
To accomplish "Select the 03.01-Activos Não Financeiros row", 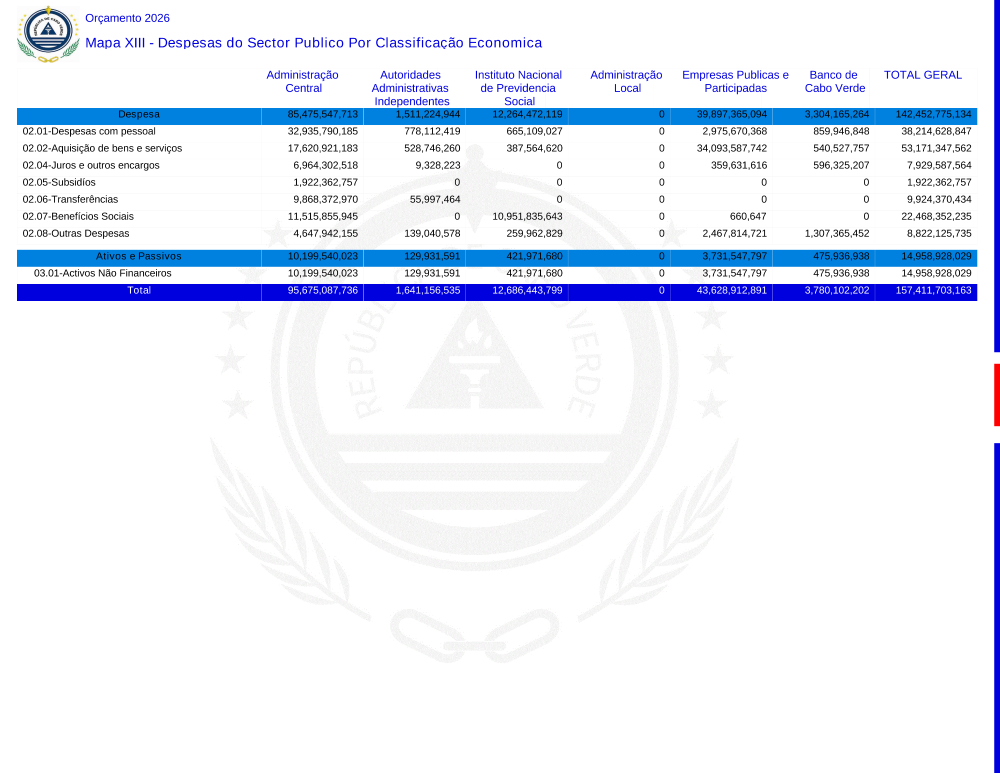I will (102, 273).
